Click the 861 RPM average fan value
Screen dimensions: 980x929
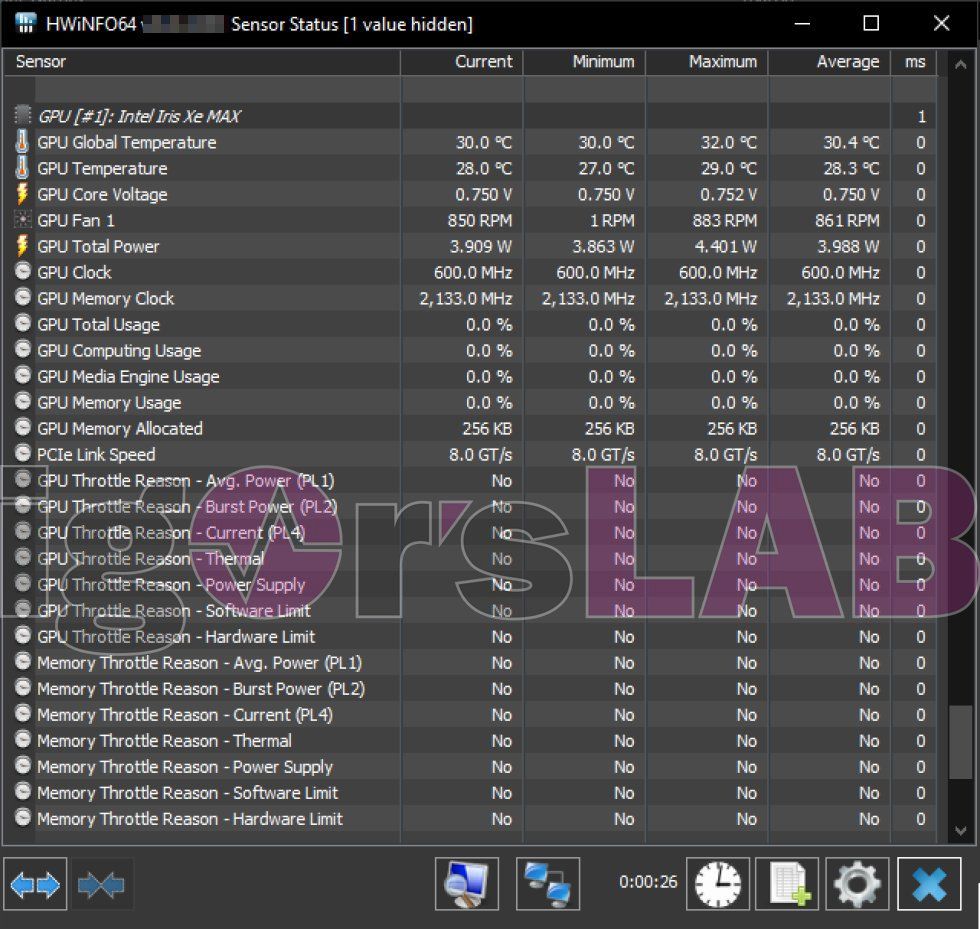tap(847, 221)
